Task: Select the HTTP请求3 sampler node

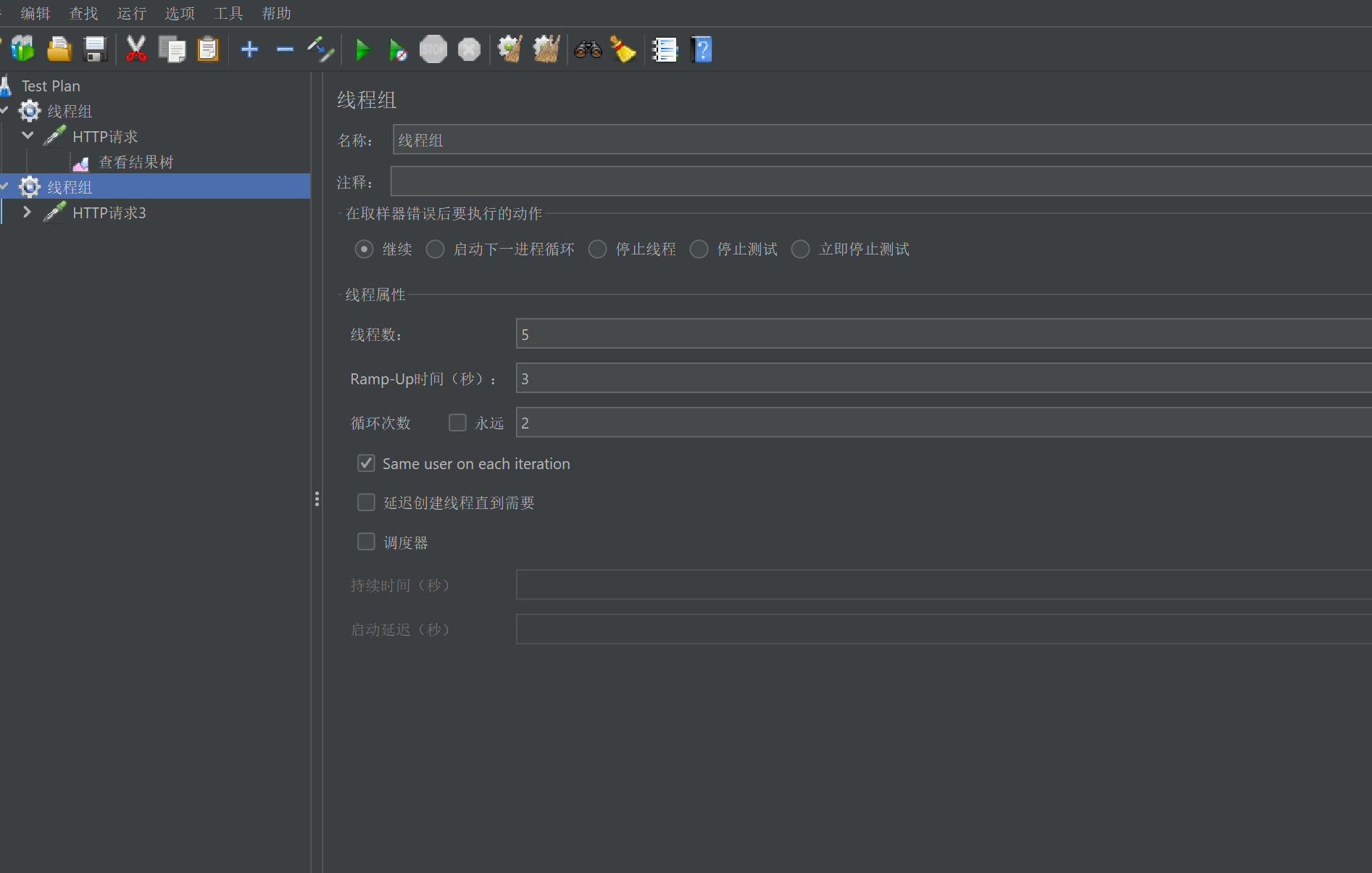Action: [109, 212]
